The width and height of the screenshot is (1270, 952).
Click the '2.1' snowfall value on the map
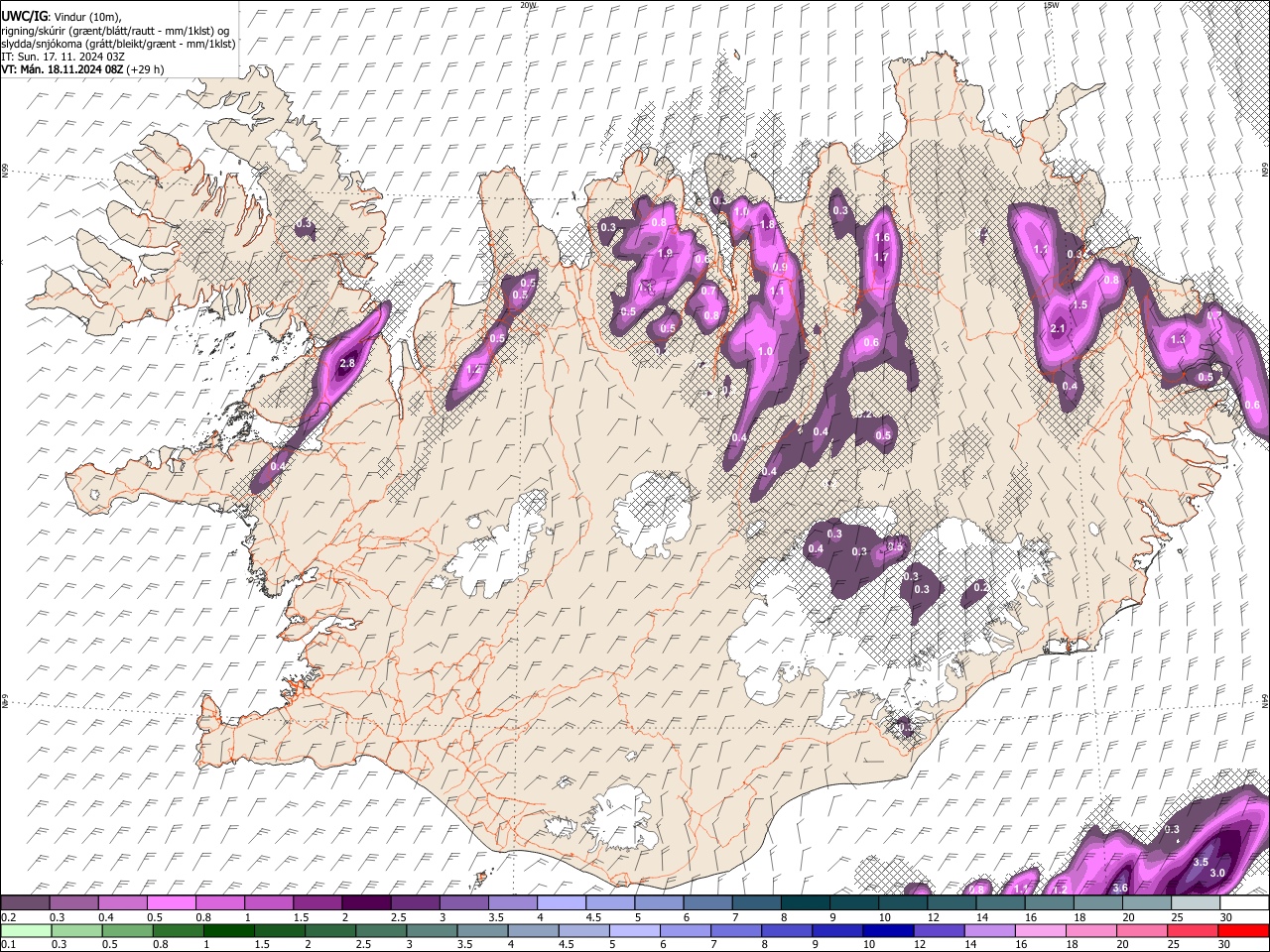pos(1057,329)
